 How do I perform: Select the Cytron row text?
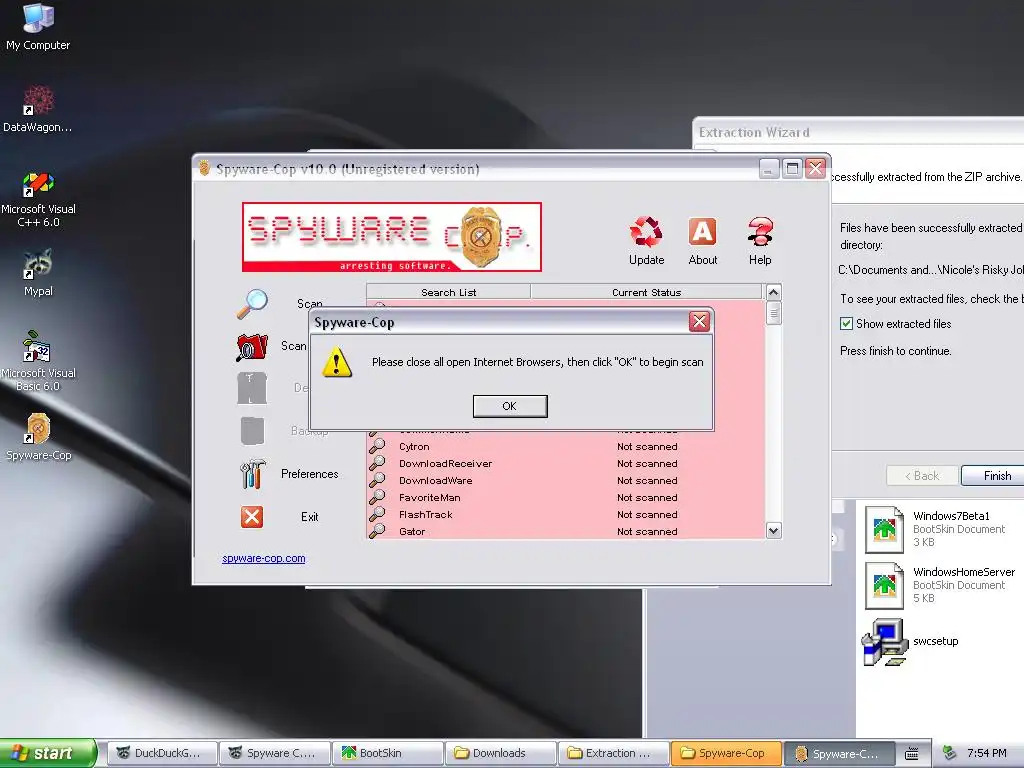414,447
